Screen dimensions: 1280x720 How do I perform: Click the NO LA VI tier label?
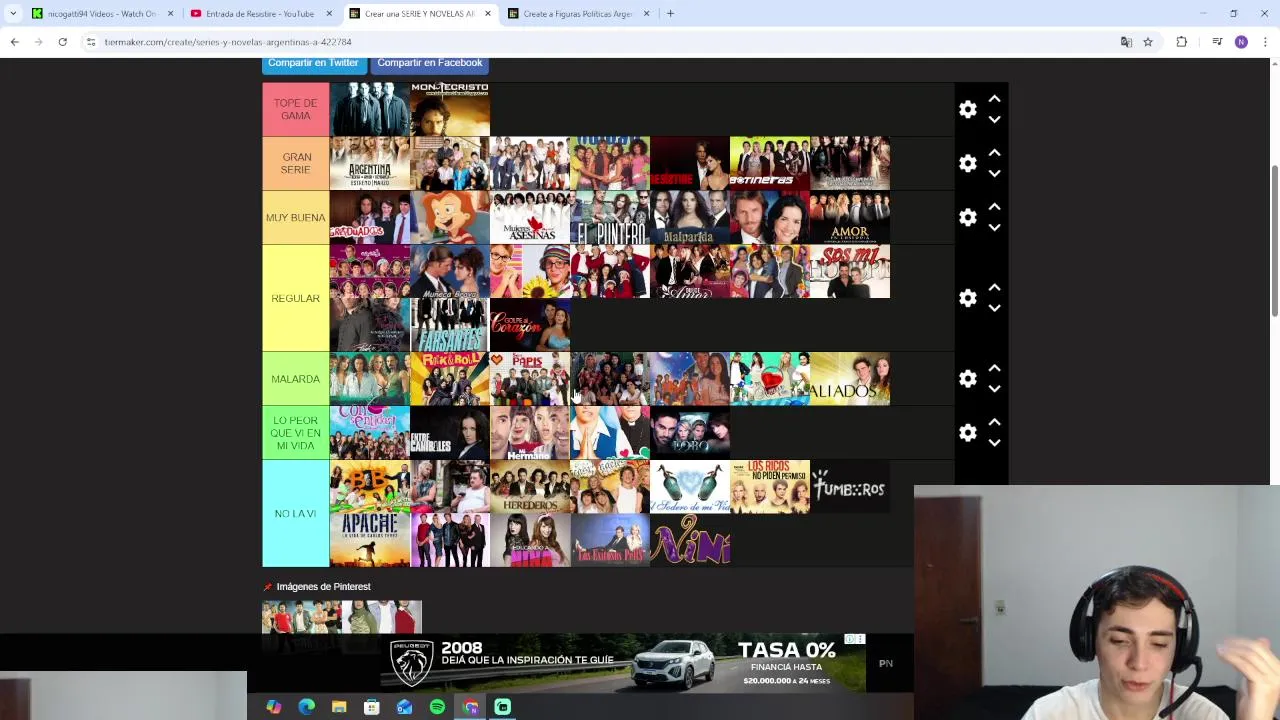point(296,514)
